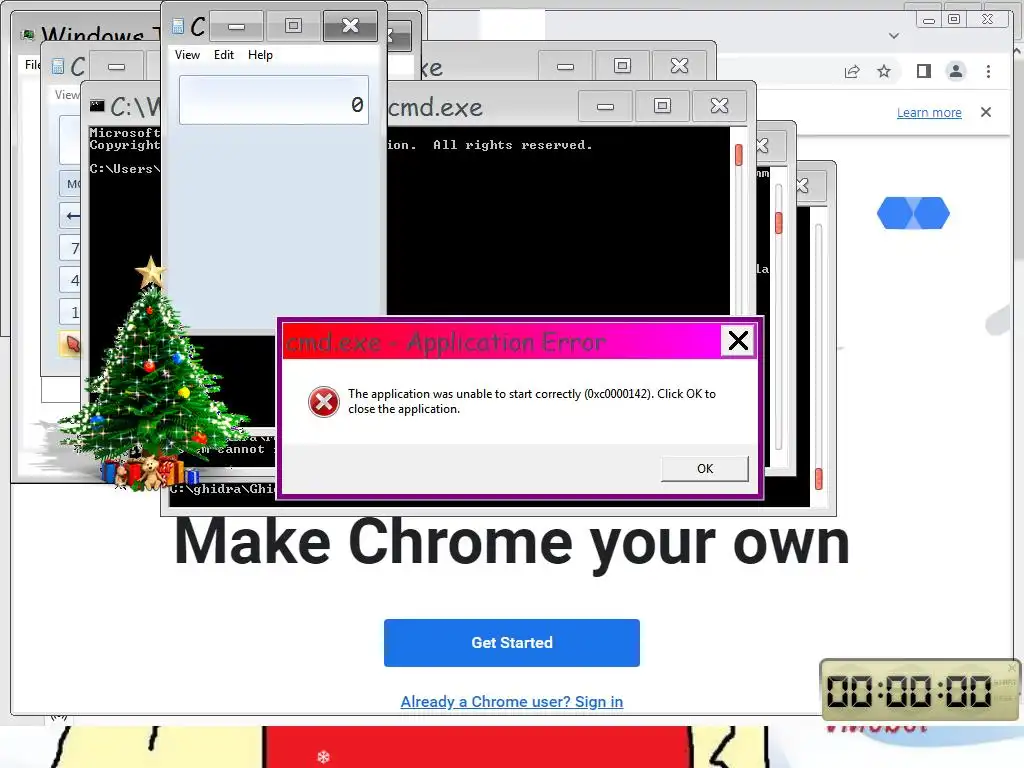The height and width of the screenshot is (768, 1024).
Task: Minimize the cmd.exe console window
Action: tap(605, 106)
